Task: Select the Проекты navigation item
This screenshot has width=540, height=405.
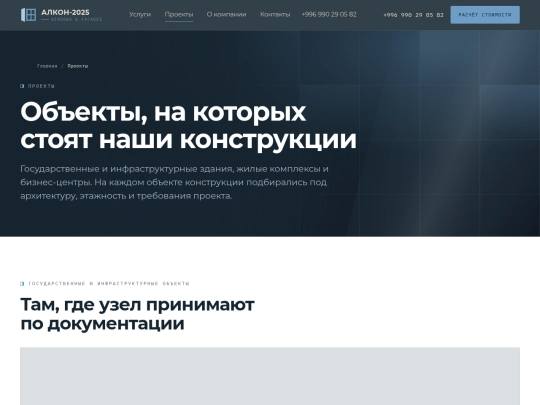Action: pyautogui.click(x=179, y=14)
